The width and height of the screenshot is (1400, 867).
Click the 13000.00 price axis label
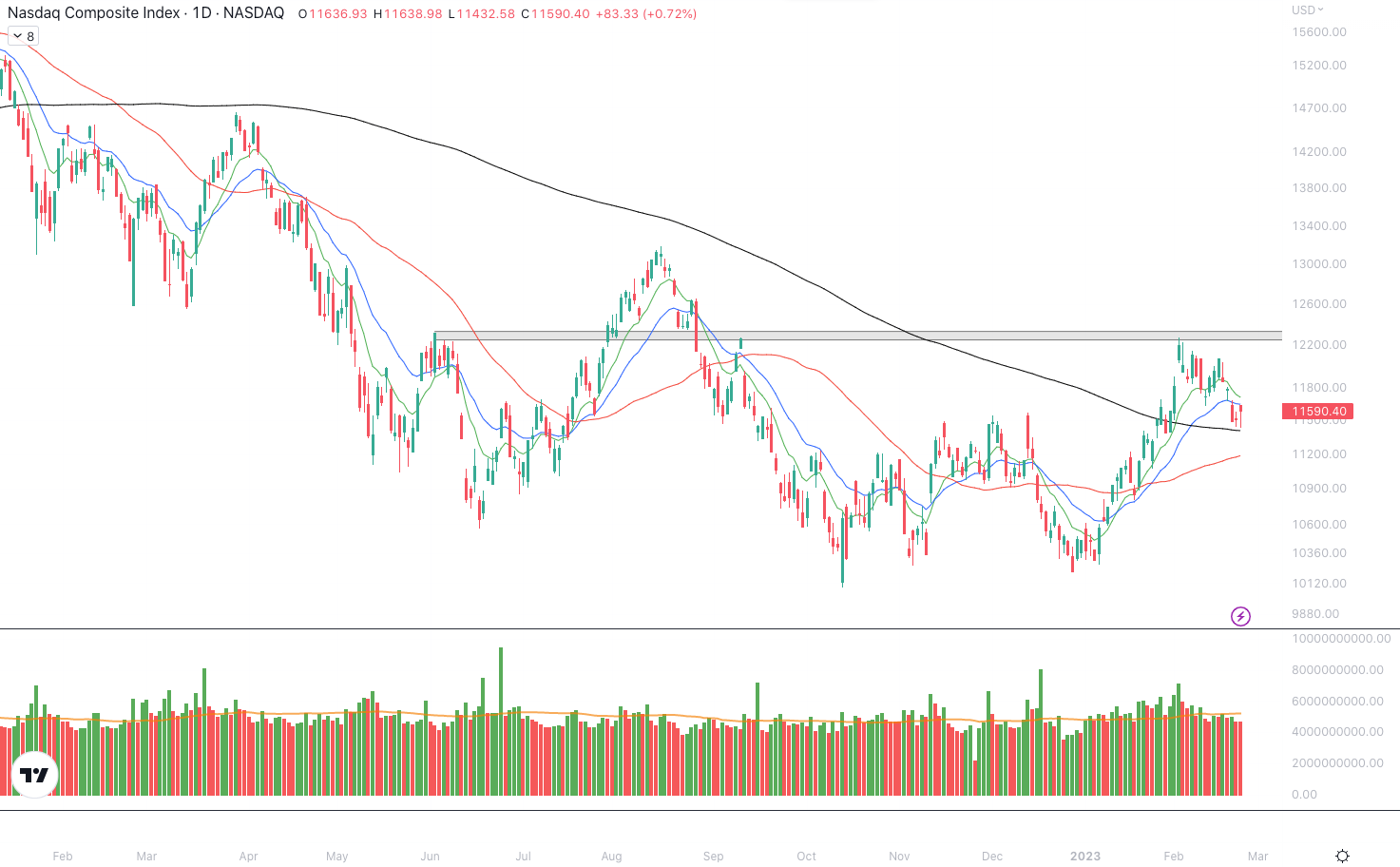tap(1319, 264)
